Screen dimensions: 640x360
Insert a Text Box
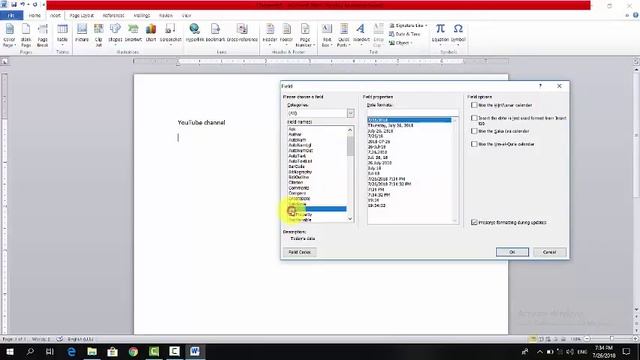click(x=327, y=35)
